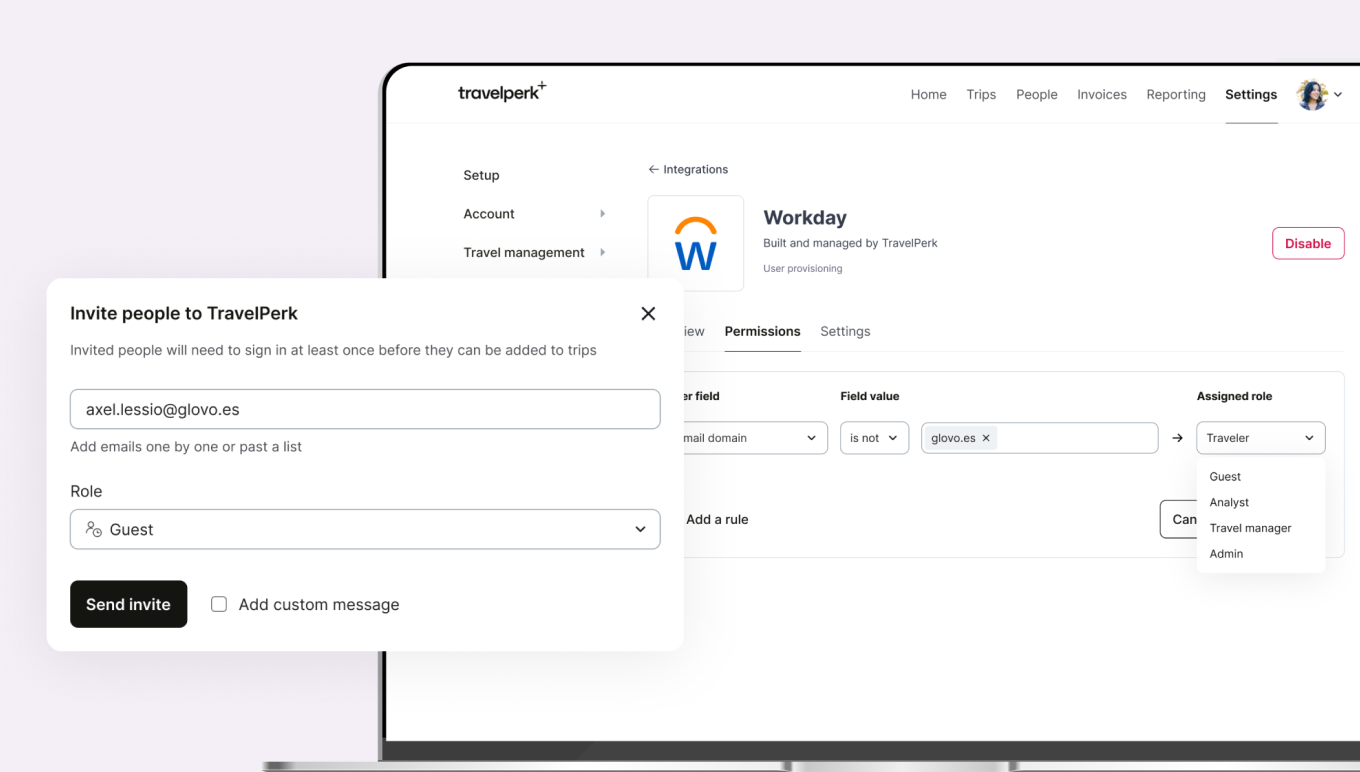The width and height of the screenshot is (1360, 772).
Task: Click the travelperk logo
Action: [x=502, y=92]
